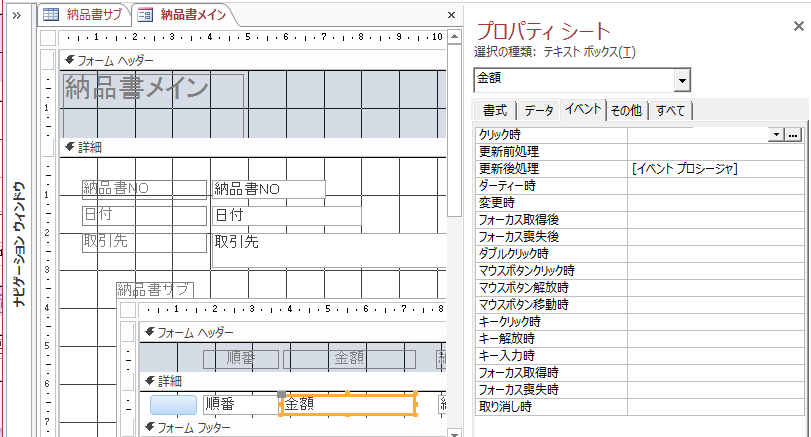Select the すべて tab in the property sheet
The width and height of the screenshot is (811, 437).
pos(672,110)
